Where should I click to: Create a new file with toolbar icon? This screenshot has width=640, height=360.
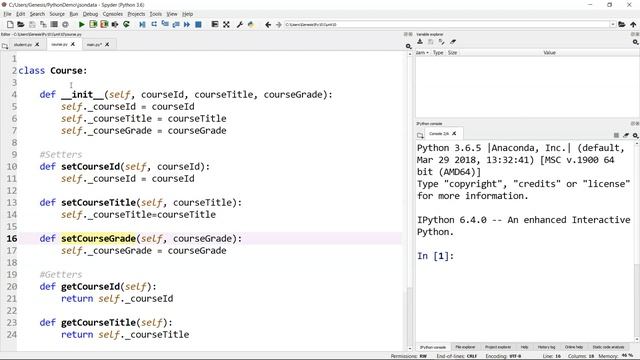coord(10,24)
